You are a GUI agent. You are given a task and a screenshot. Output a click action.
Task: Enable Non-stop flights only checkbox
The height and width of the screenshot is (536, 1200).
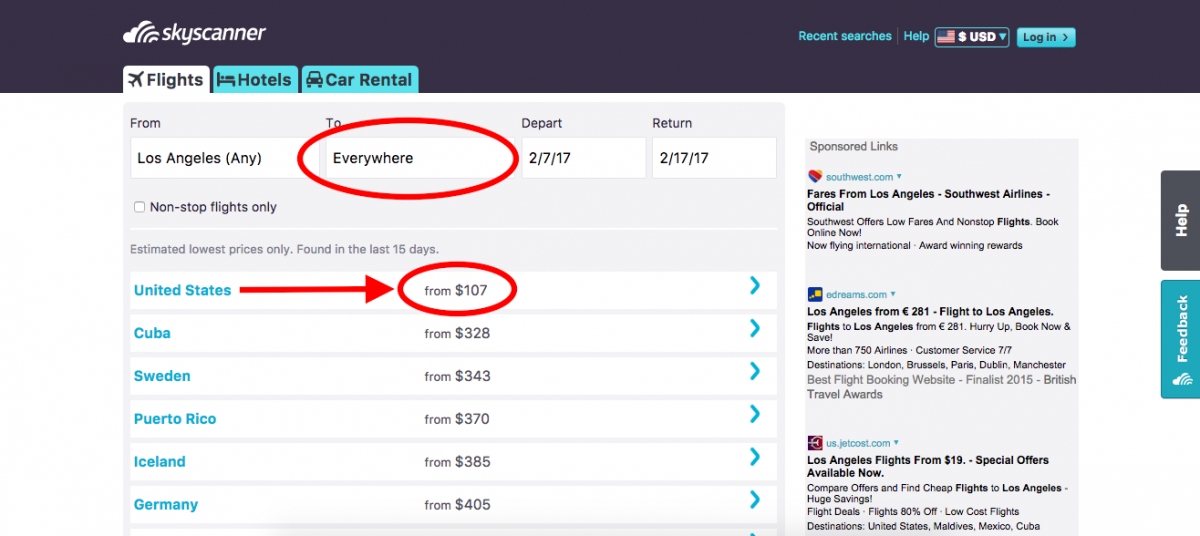click(140, 207)
